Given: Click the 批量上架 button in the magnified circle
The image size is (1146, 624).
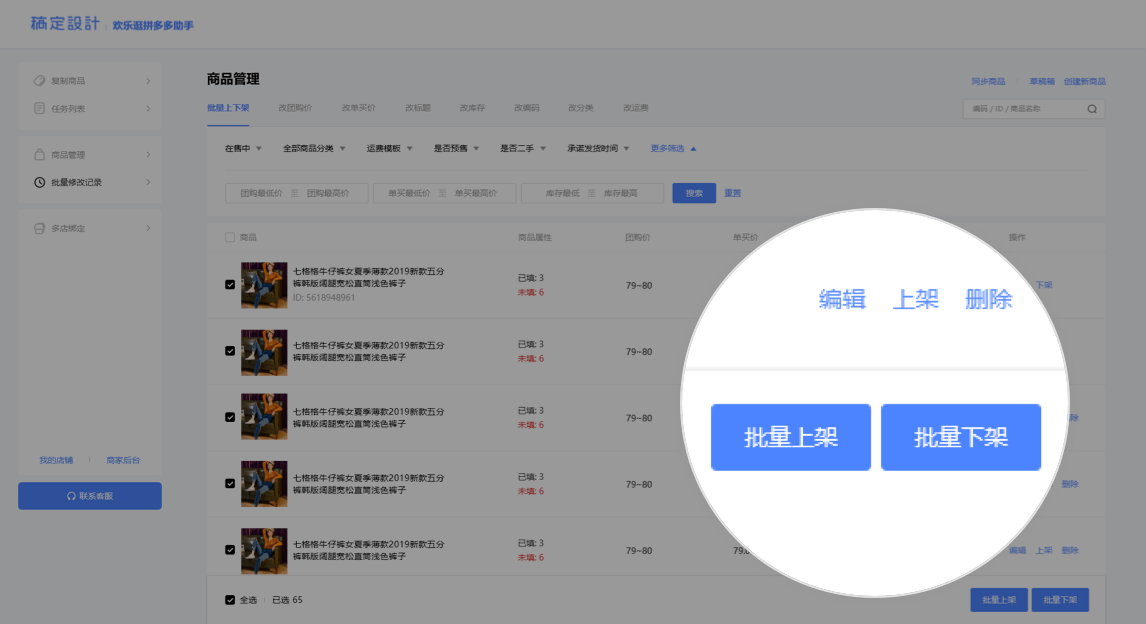Looking at the screenshot, I should [790, 437].
